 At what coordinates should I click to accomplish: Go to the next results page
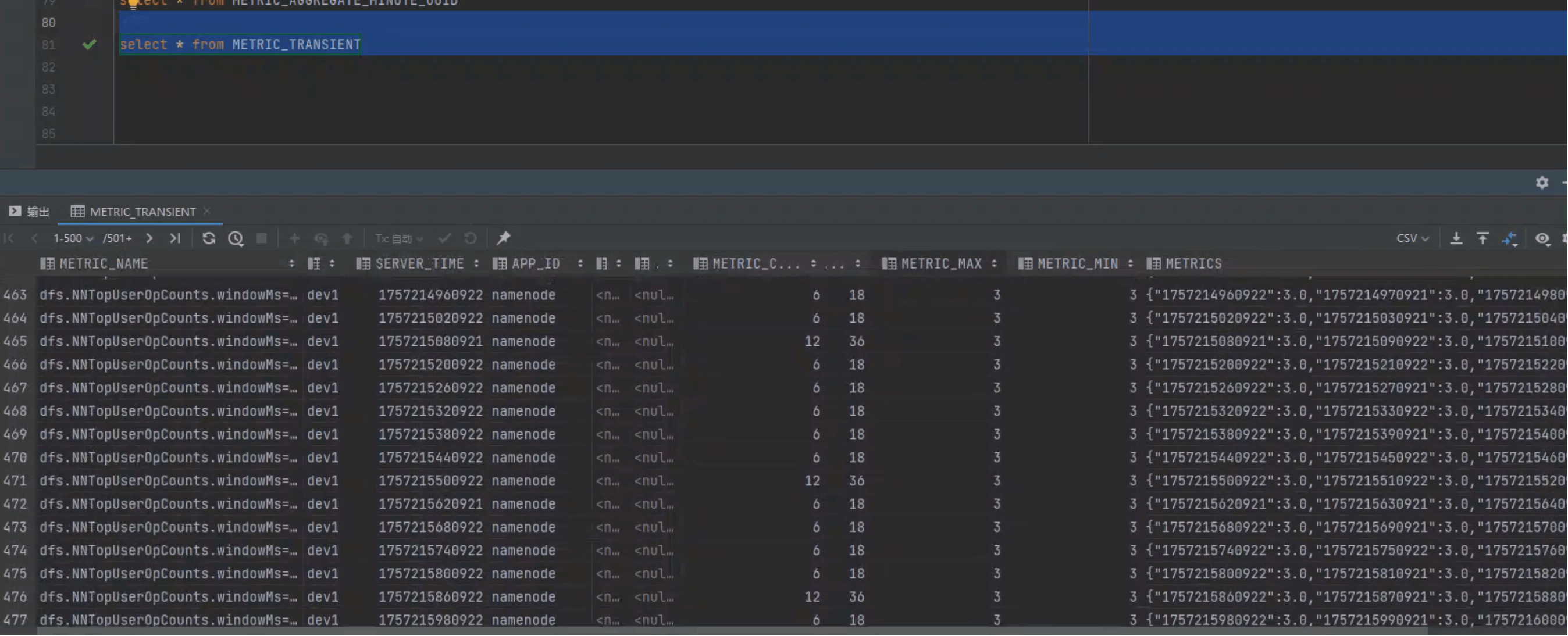tap(149, 238)
